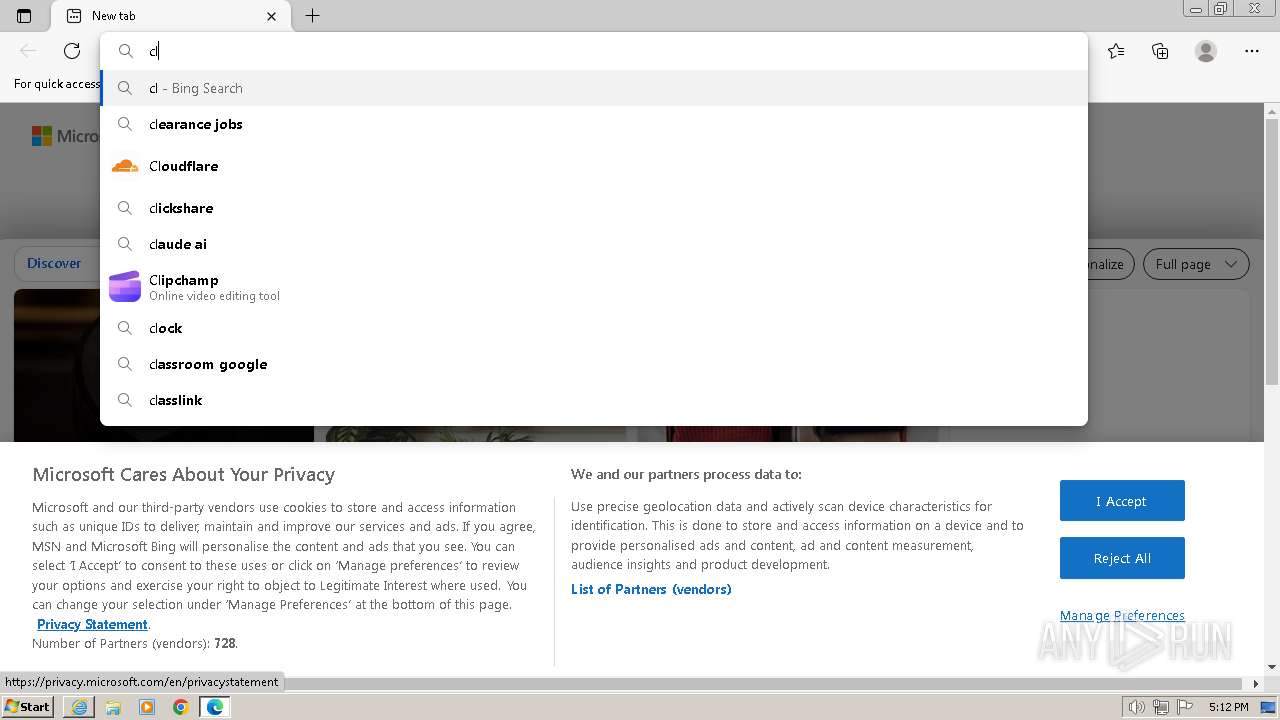Open Internet Explorer from the taskbar
The height and width of the screenshot is (720, 1280).
click(x=79, y=707)
